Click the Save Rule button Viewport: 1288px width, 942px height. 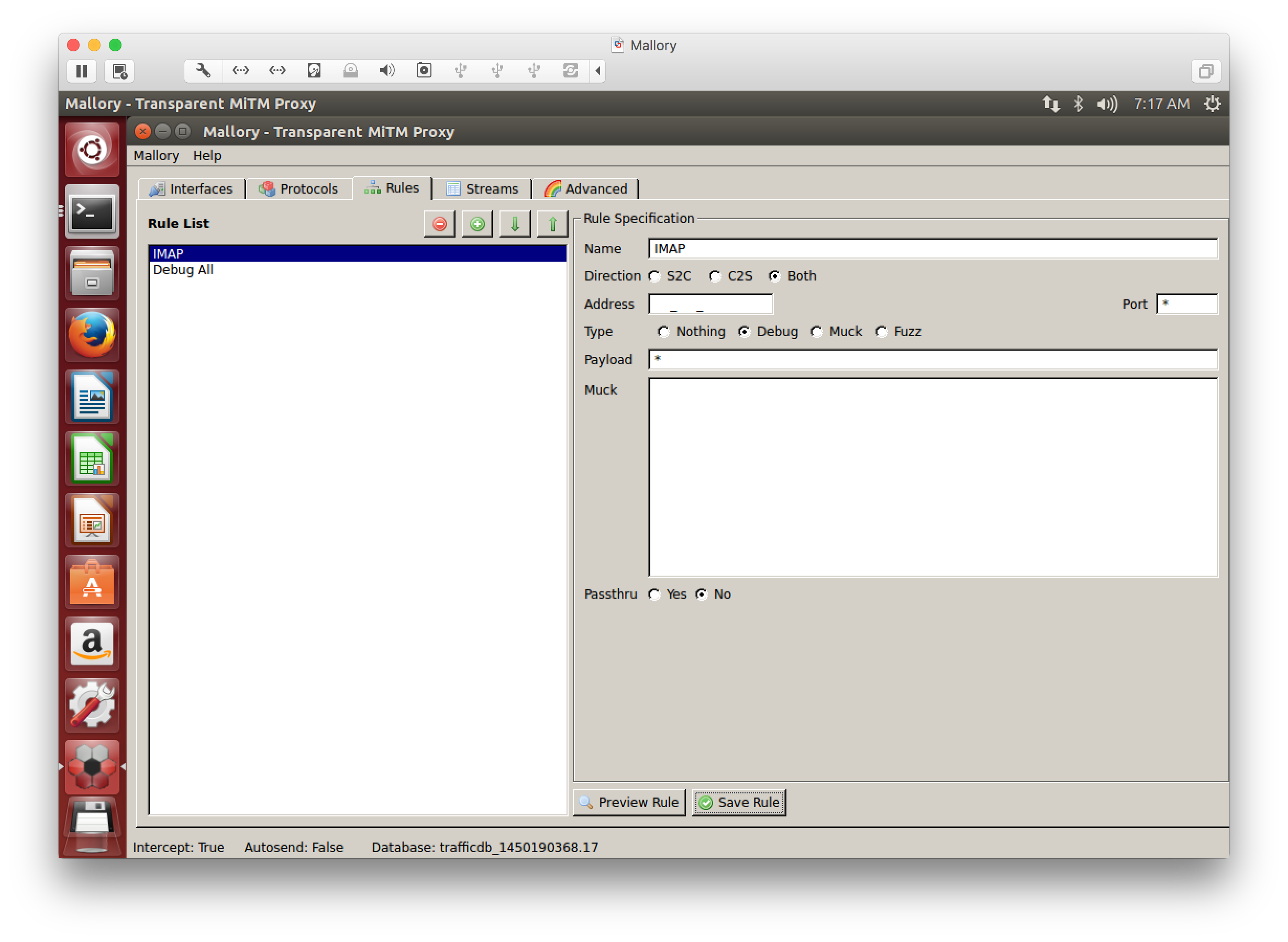point(739,802)
